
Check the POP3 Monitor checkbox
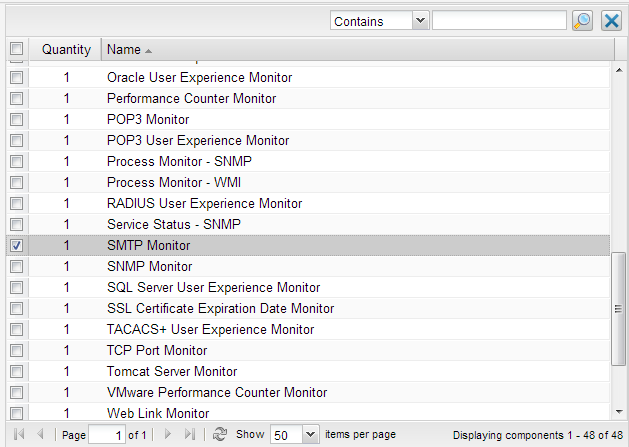[17, 120]
